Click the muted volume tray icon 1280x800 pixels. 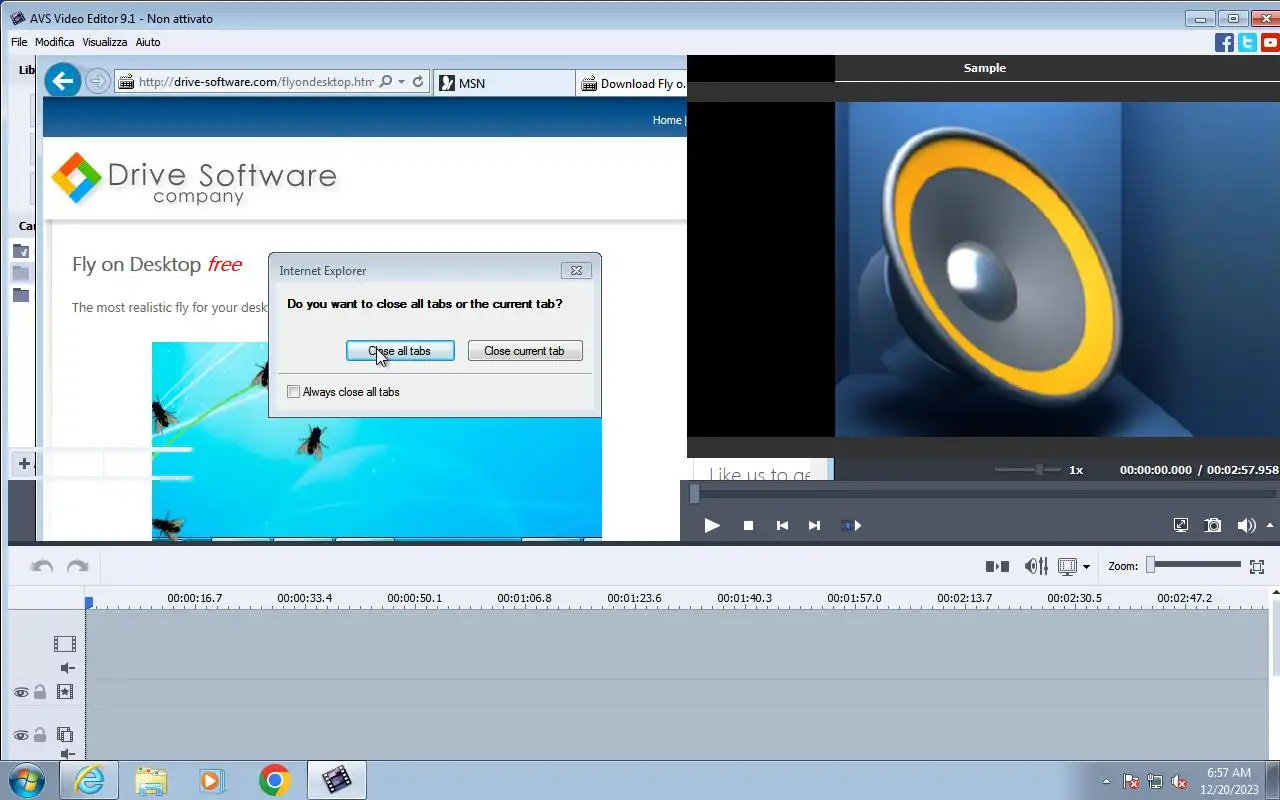point(1179,781)
